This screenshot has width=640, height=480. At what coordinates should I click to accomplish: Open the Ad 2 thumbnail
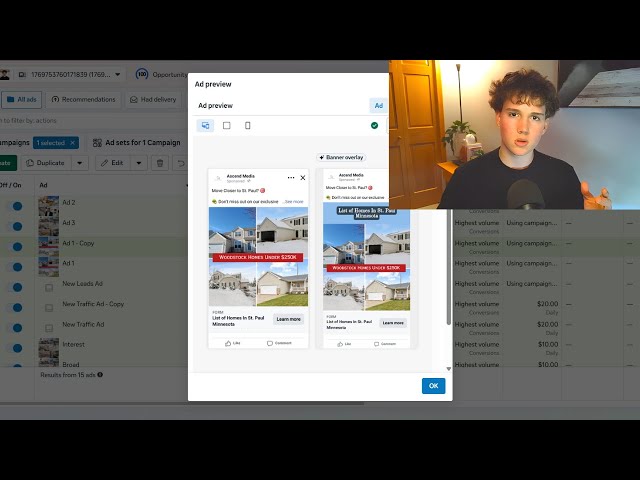tap(49, 206)
